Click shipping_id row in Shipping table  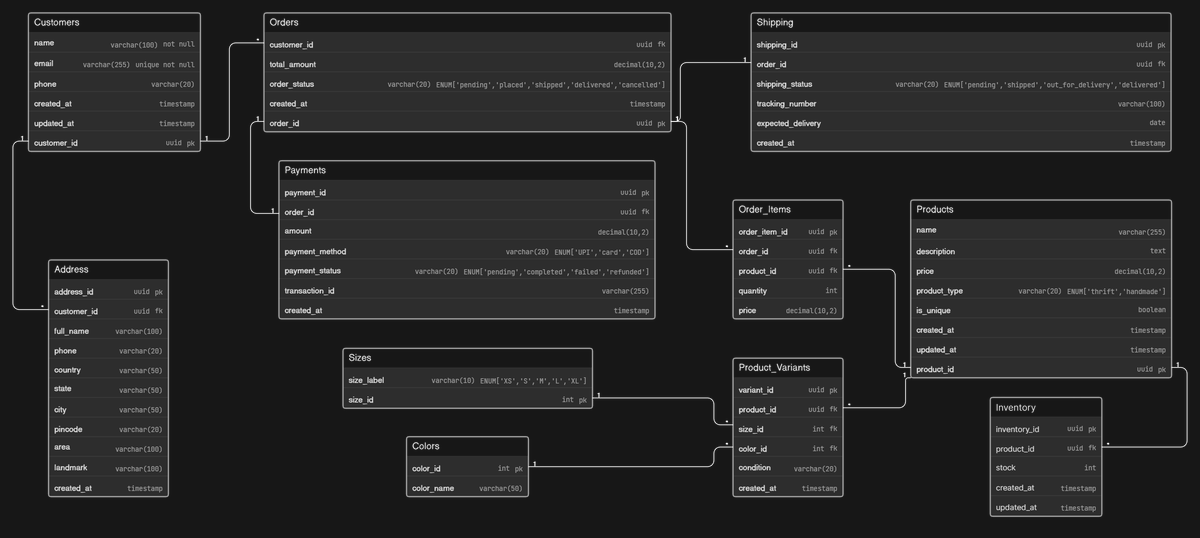tap(961, 45)
